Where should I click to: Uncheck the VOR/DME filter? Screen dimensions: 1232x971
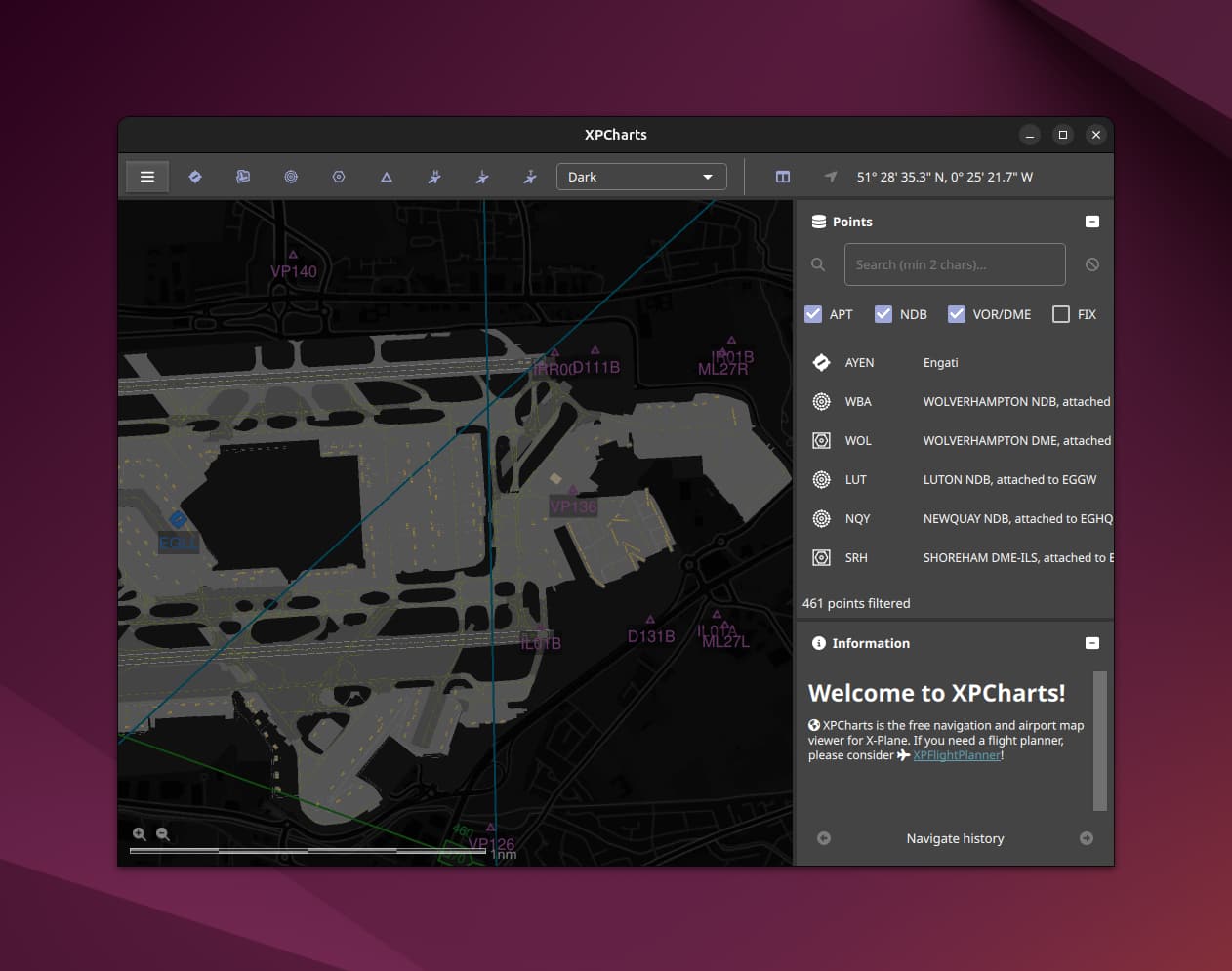[957, 314]
